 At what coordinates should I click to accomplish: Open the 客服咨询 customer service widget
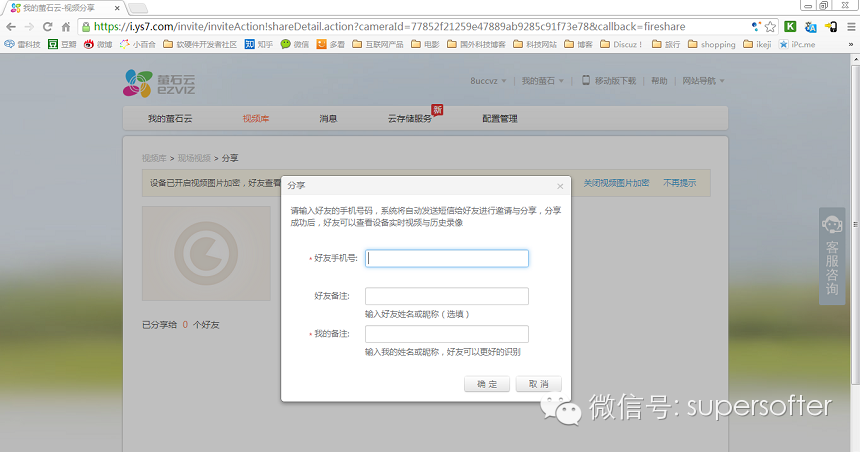[x=832, y=256]
